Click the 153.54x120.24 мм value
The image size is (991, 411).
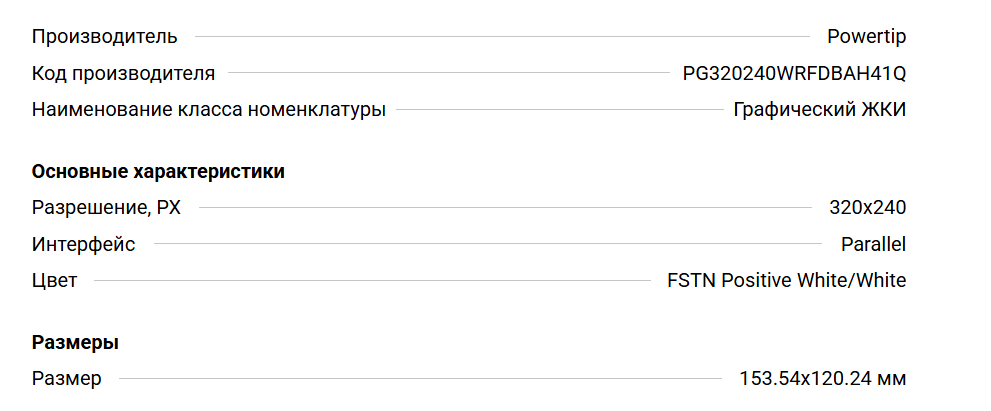pyautogui.click(x=822, y=379)
